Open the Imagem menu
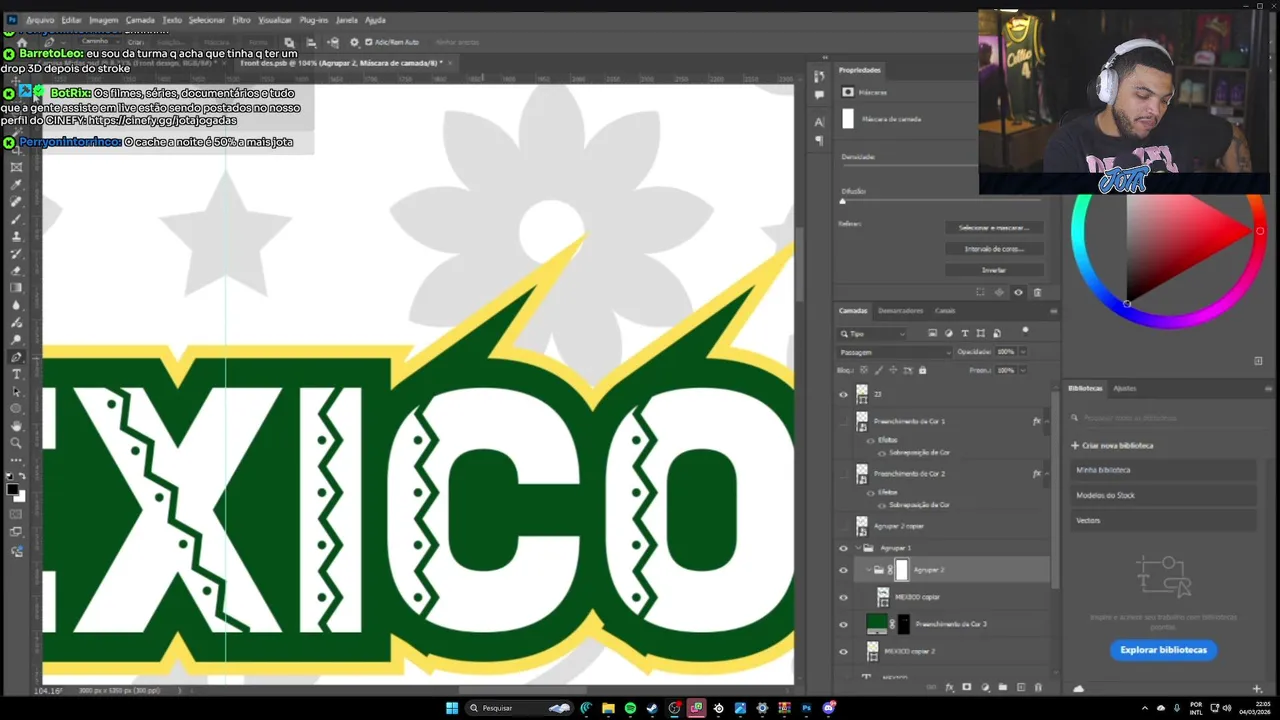This screenshot has height=720, width=1280. [x=103, y=20]
